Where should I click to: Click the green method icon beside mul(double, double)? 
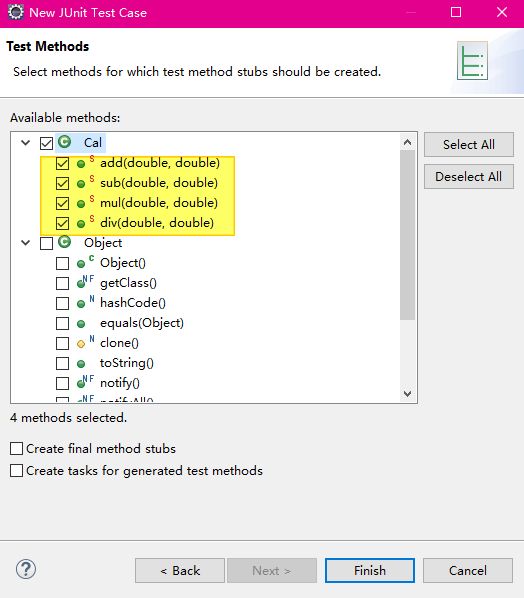81,204
